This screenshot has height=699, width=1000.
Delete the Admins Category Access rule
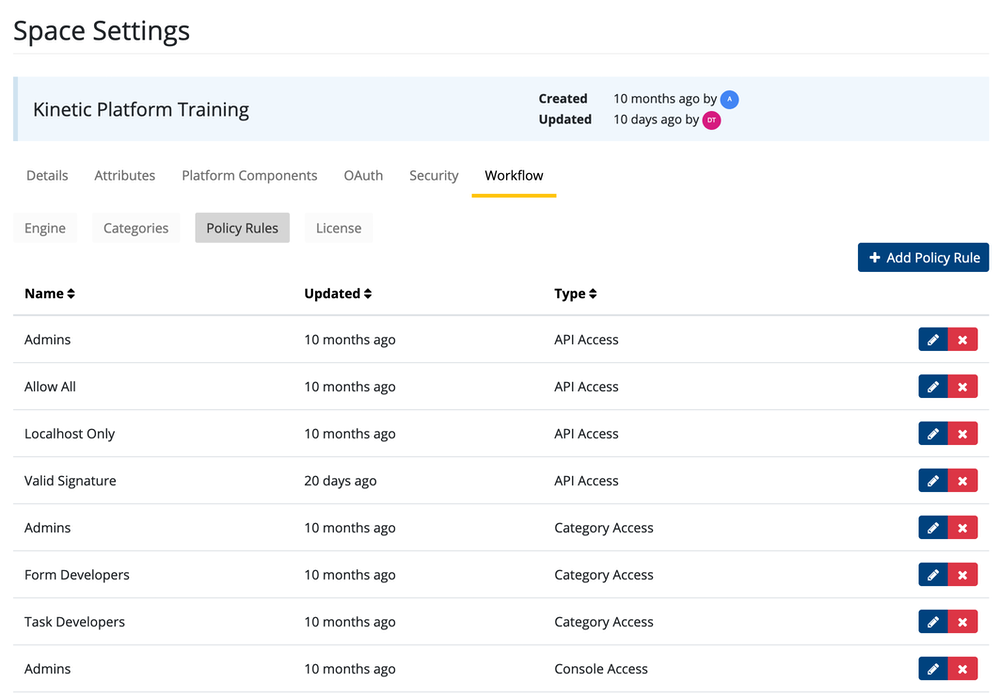click(963, 528)
